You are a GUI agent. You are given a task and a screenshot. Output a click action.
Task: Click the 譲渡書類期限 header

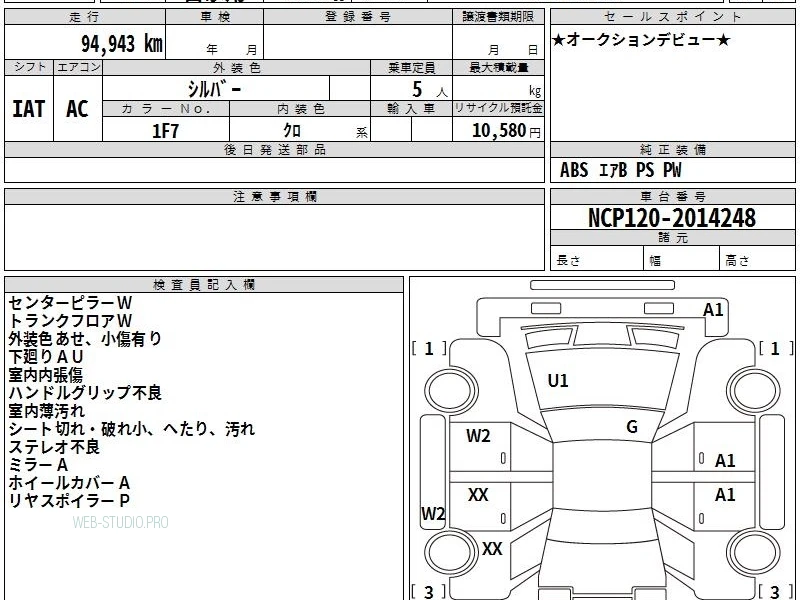pyautogui.click(x=498, y=17)
